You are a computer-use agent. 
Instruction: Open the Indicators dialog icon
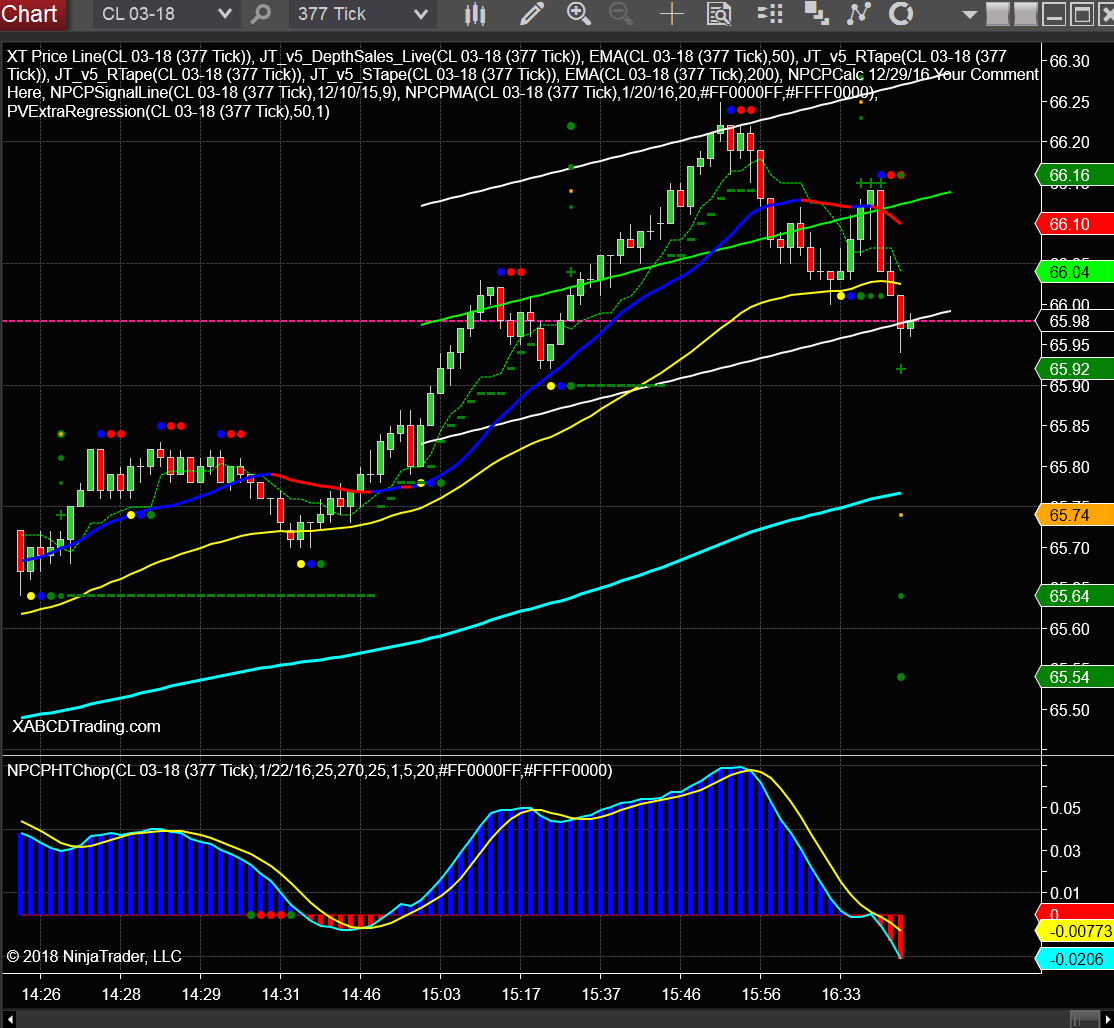coord(859,13)
